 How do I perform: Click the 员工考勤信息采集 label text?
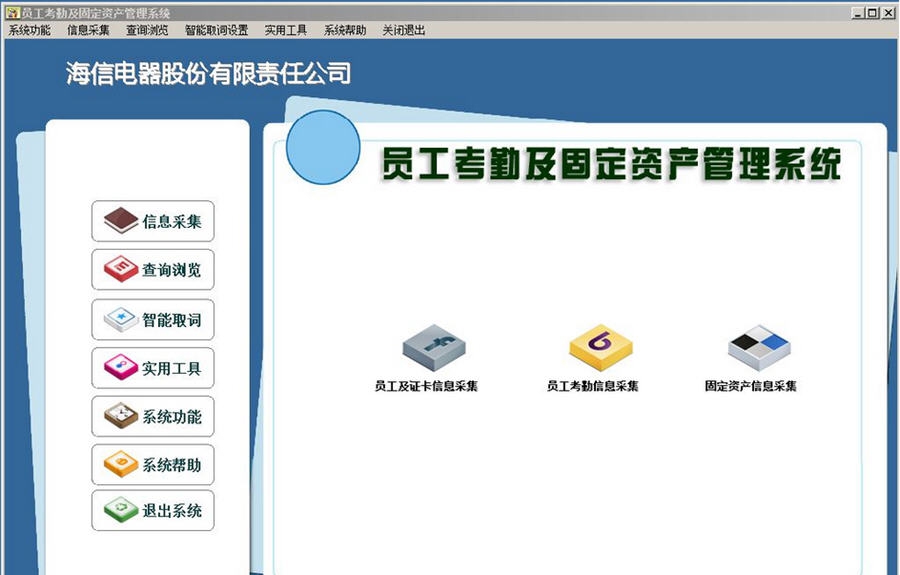pyautogui.click(x=592, y=386)
